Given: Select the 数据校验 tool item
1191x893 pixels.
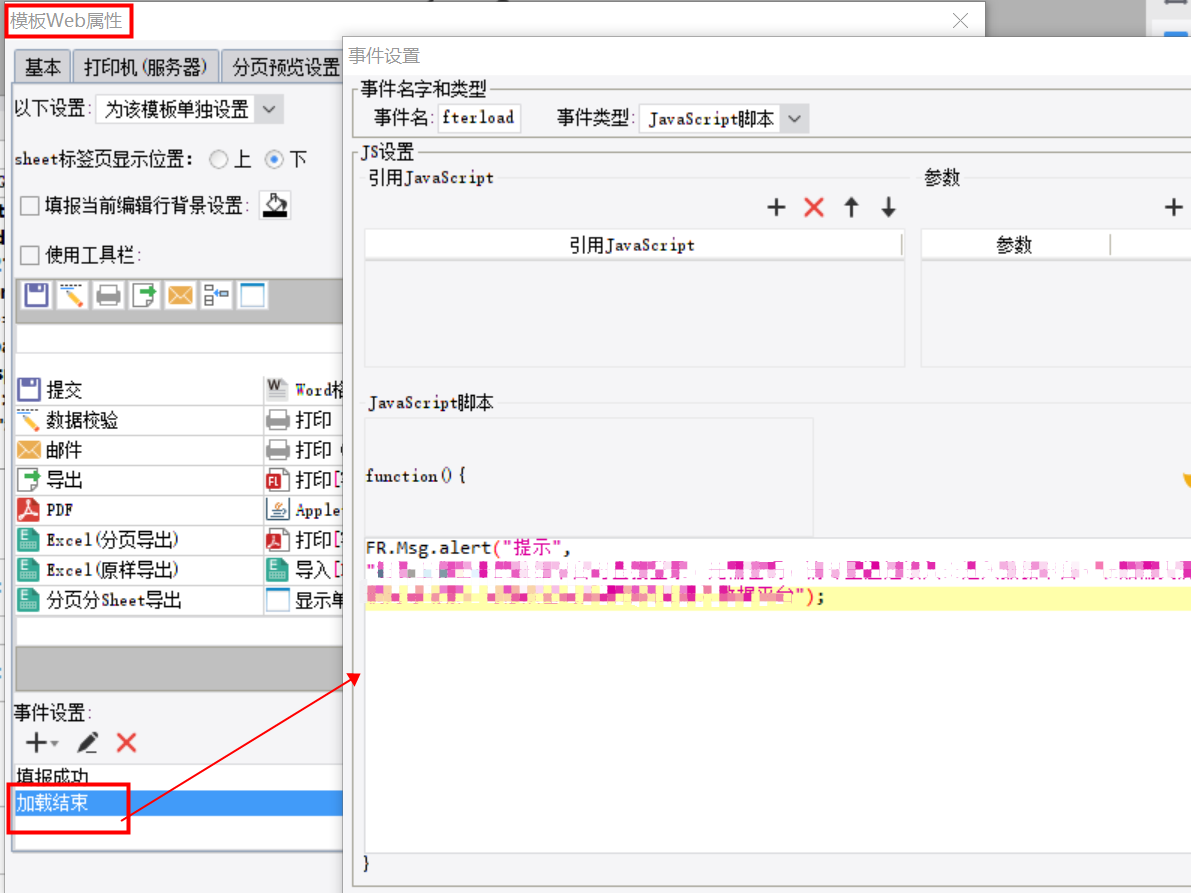Looking at the screenshot, I should click(x=139, y=420).
